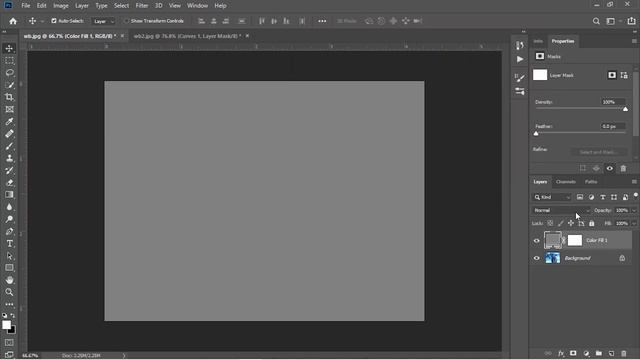
Task: Select the Crop tool
Action: 9,97
